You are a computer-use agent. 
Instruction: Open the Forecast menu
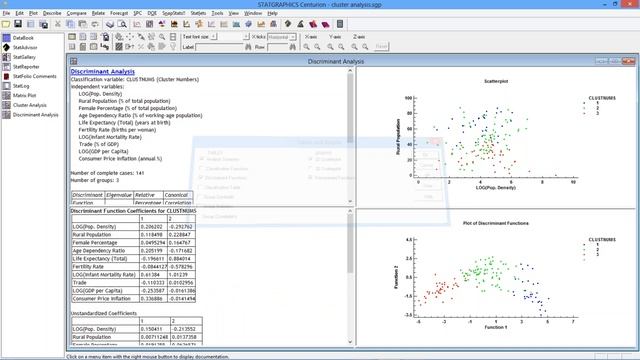tap(119, 13)
